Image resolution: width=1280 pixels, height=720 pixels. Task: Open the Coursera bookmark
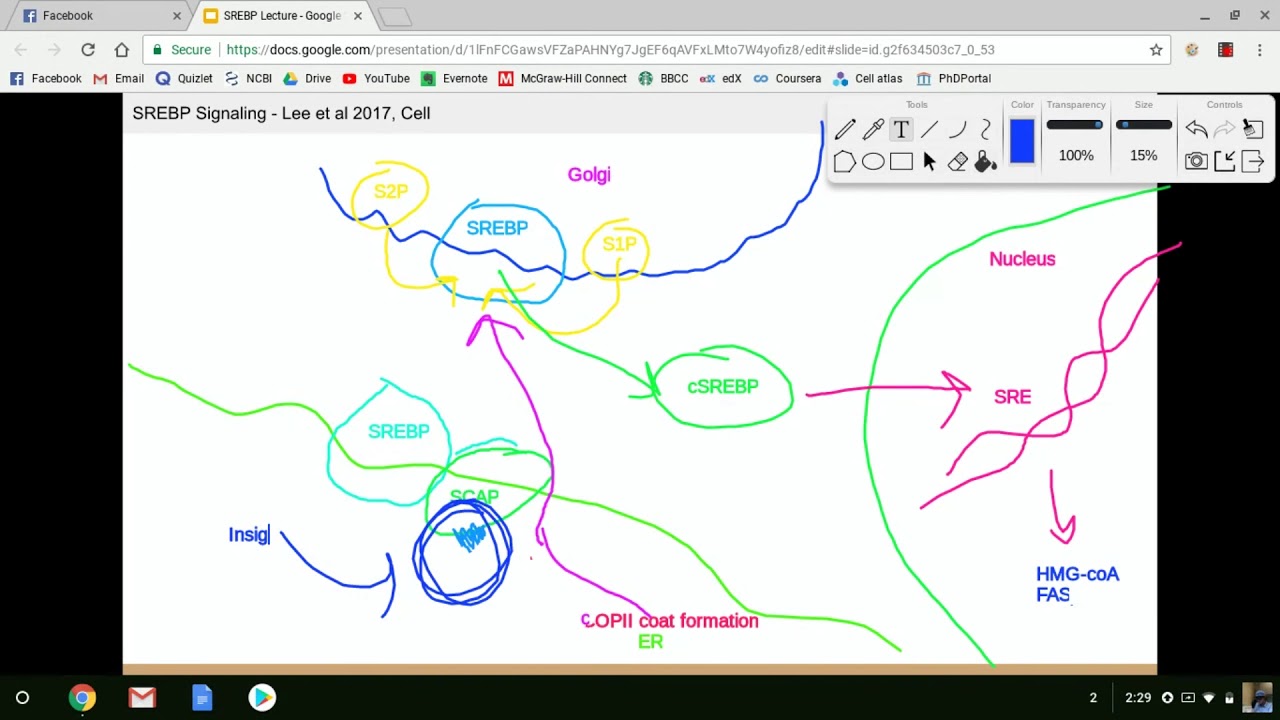click(x=787, y=78)
